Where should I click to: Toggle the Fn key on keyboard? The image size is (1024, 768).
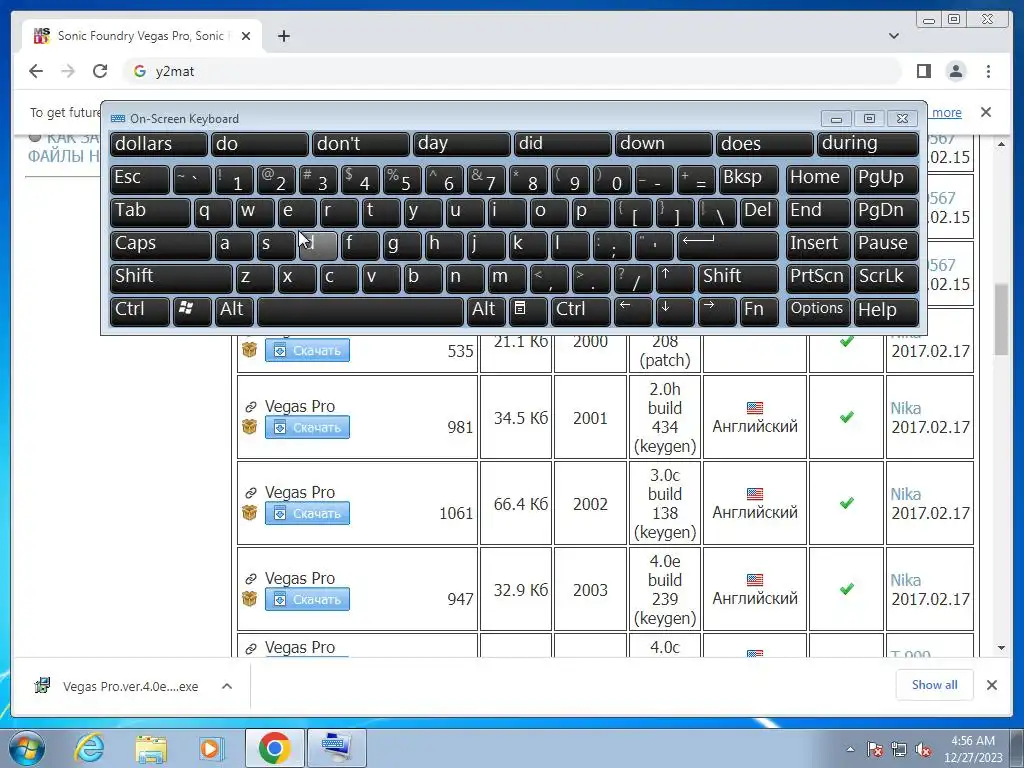click(758, 311)
